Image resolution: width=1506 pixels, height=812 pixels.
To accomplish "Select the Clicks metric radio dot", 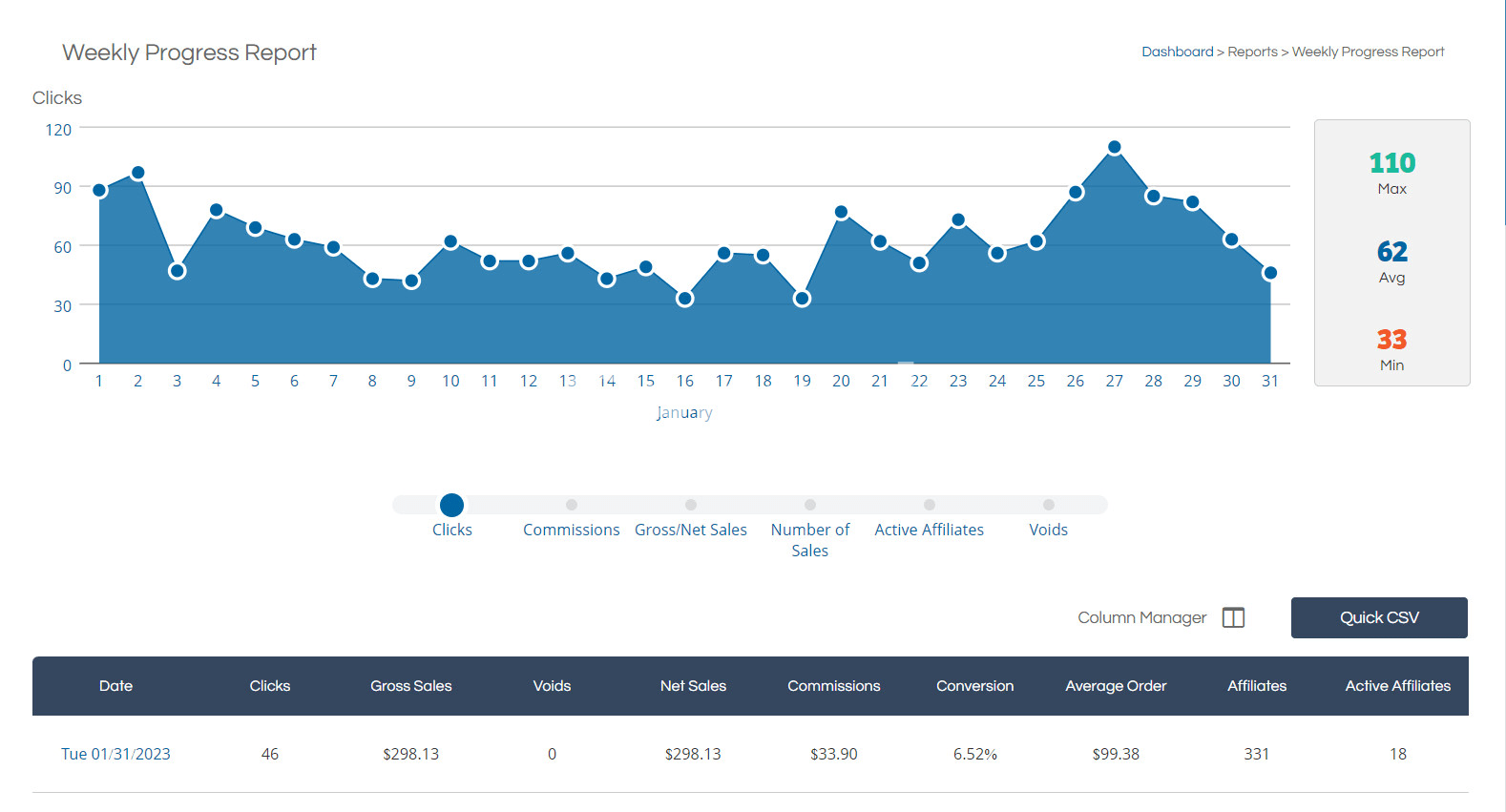I will [x=451, y=505].
